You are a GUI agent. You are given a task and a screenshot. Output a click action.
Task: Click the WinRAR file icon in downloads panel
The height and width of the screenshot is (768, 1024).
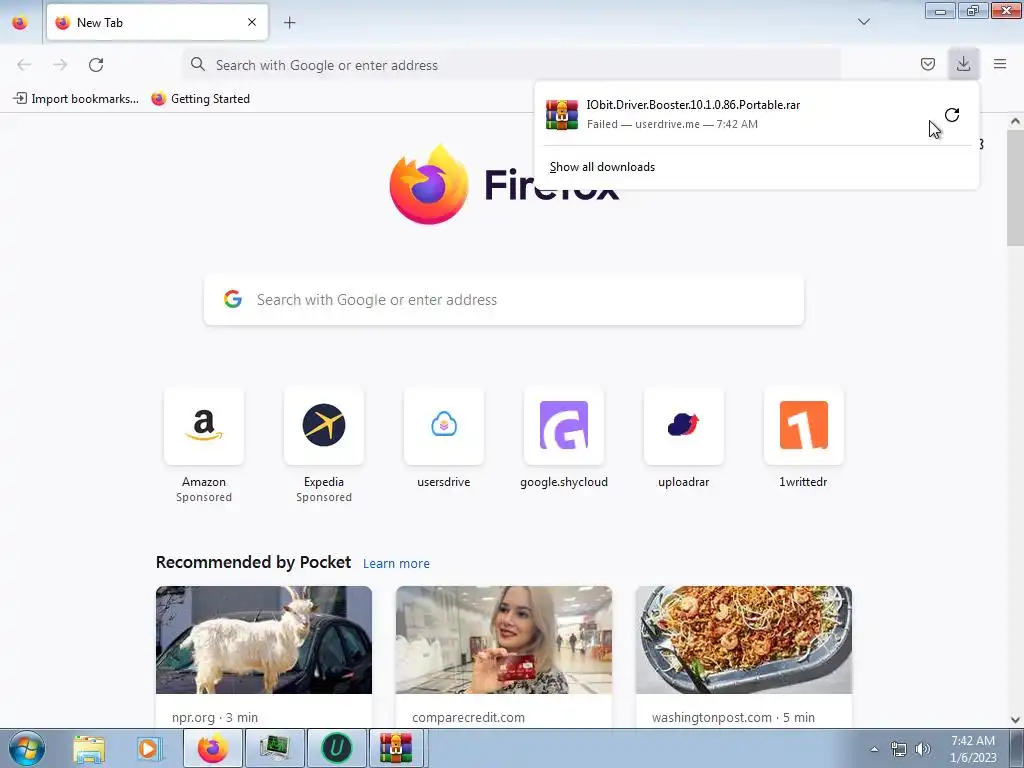(562, 115)
